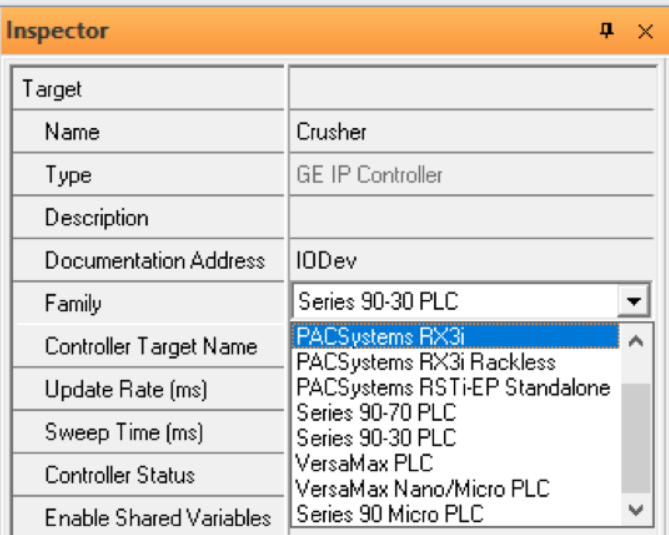This screenshot has height=535, width=669.
Task: Select the Update Rate (ms) property row
Action: point(148,389)
